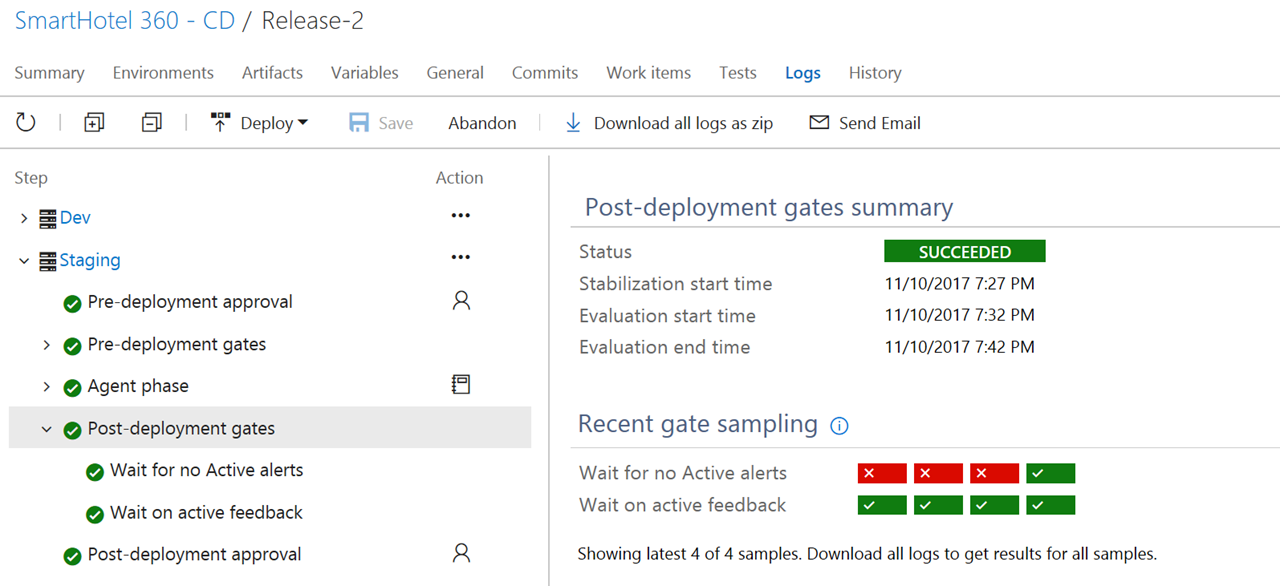This screenshot has height=586, width=1280.
Task: Click fourth green sample for Wait on active feedback
Action: (1050, 505)
